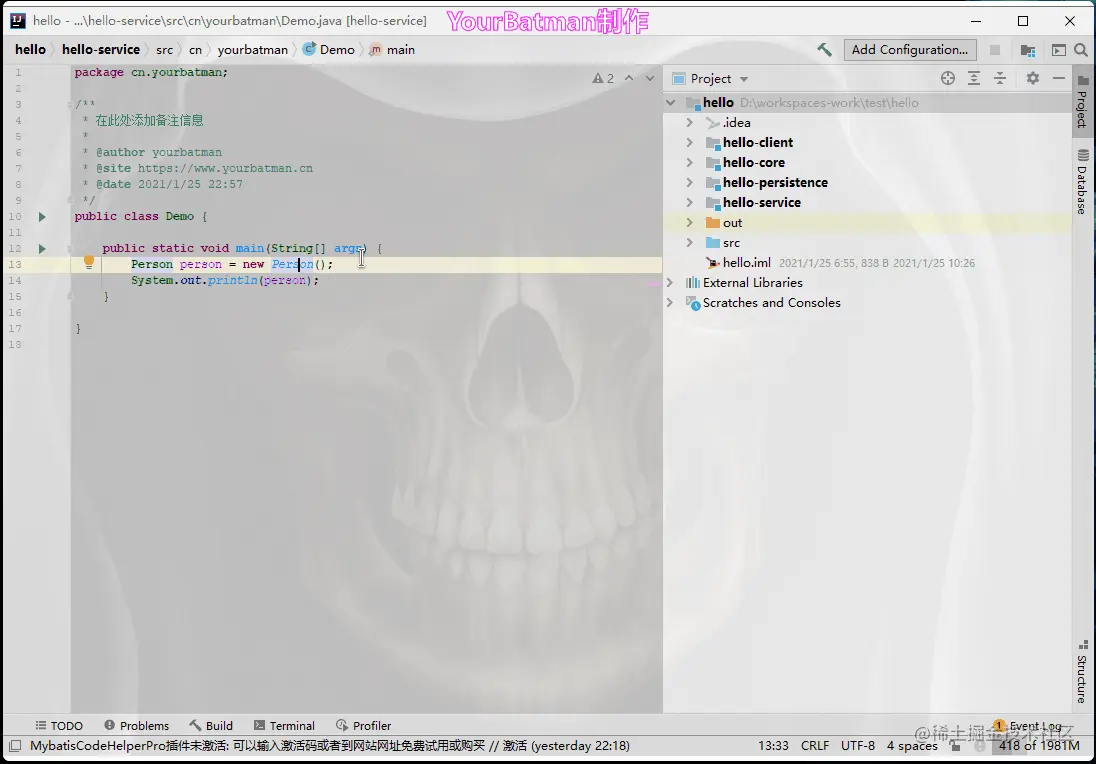Click the println method call

[x=233, y=280]
